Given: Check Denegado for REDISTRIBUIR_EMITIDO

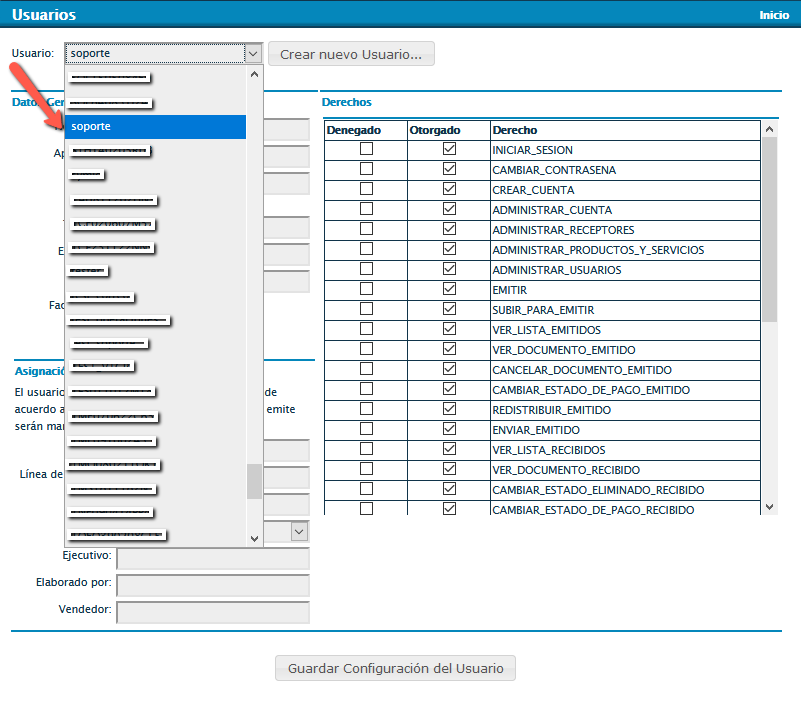Looking at the screenshot, I should (366, 409).
